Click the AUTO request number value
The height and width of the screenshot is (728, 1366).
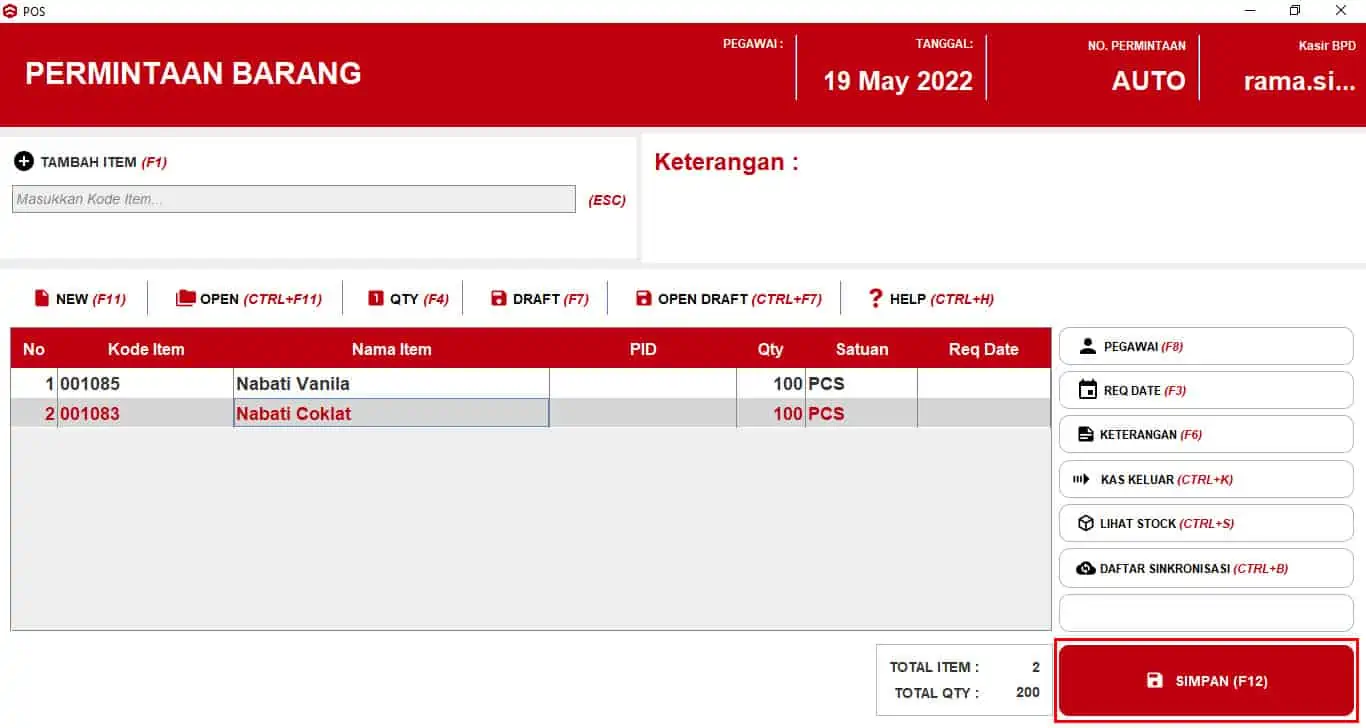point(1148,81)
